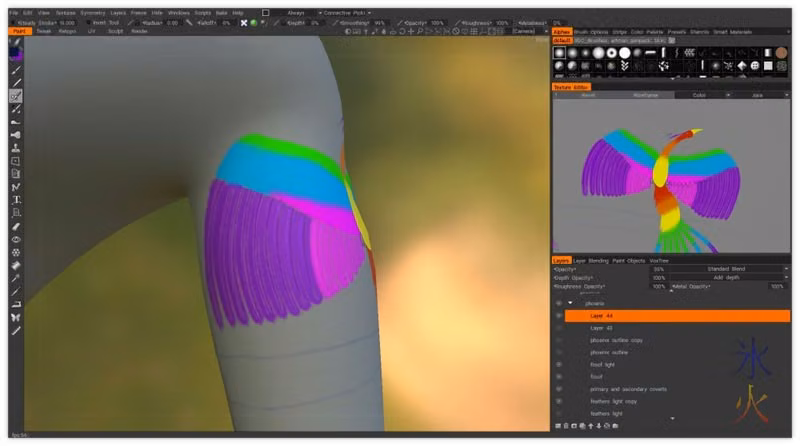This screenshot has height=446, width=800.
Task: Click the white X icon in top toolbar
Action: pyautogui.click(x=244, y=23)
